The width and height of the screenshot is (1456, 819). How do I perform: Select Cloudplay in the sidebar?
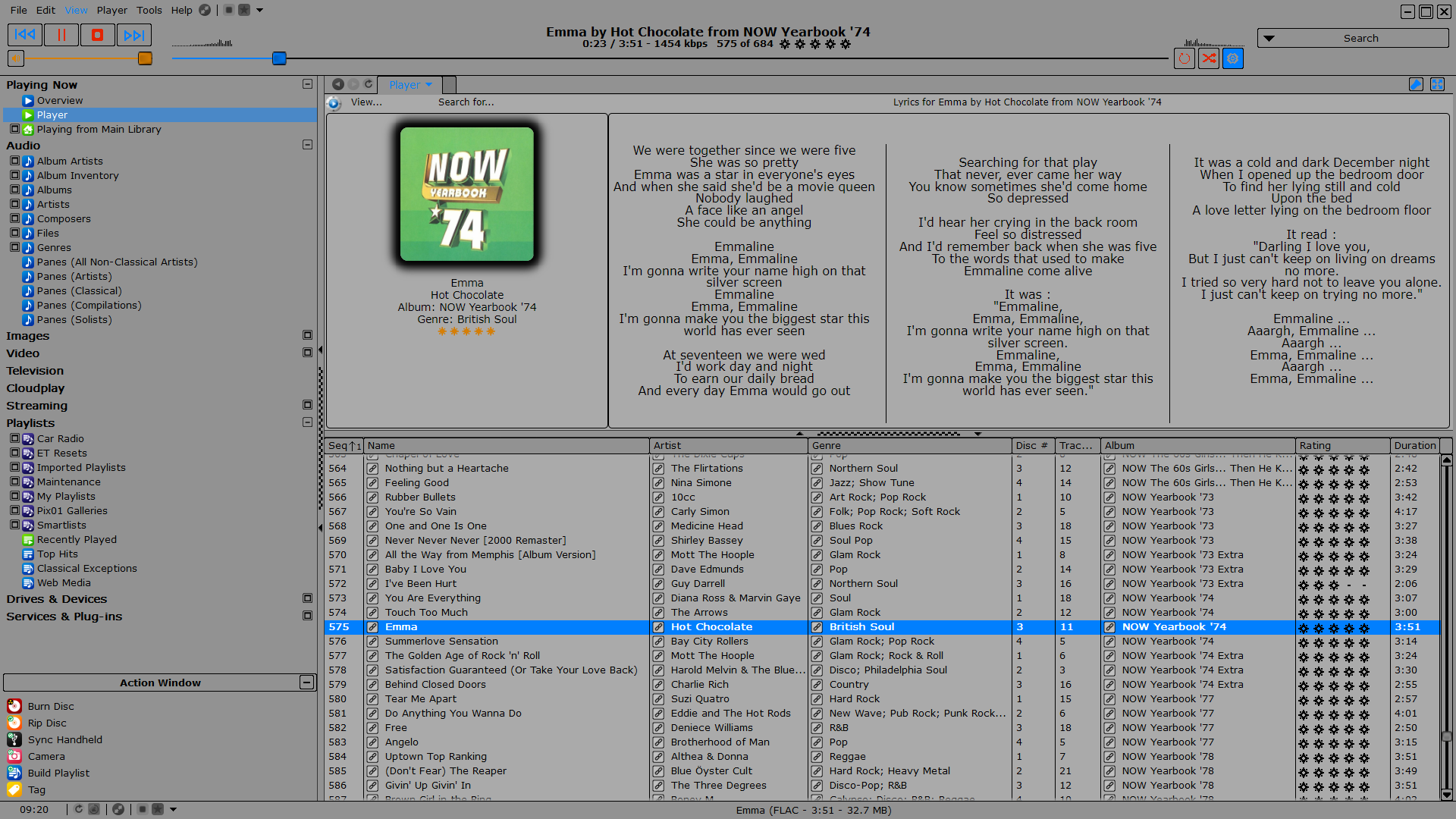(36, 388)
